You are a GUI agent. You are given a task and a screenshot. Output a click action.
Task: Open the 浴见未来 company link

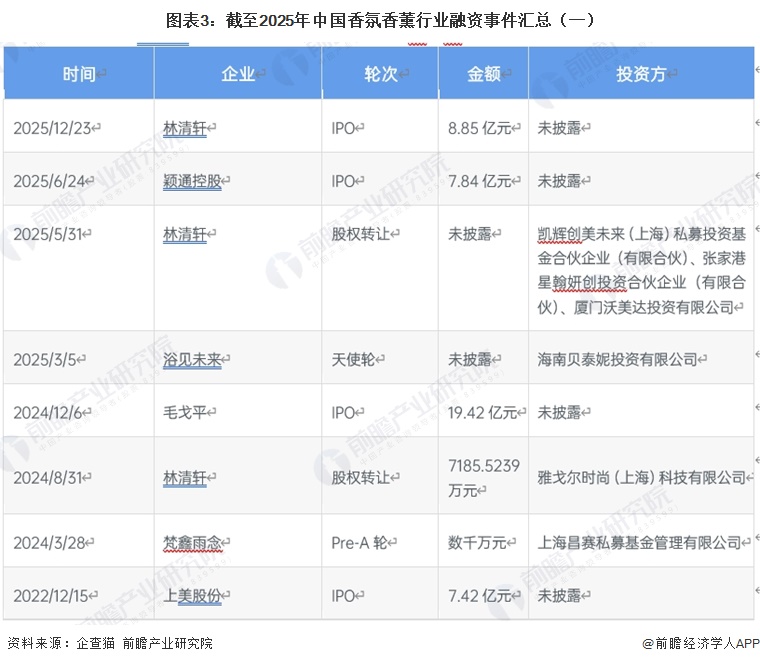(192, 360)
